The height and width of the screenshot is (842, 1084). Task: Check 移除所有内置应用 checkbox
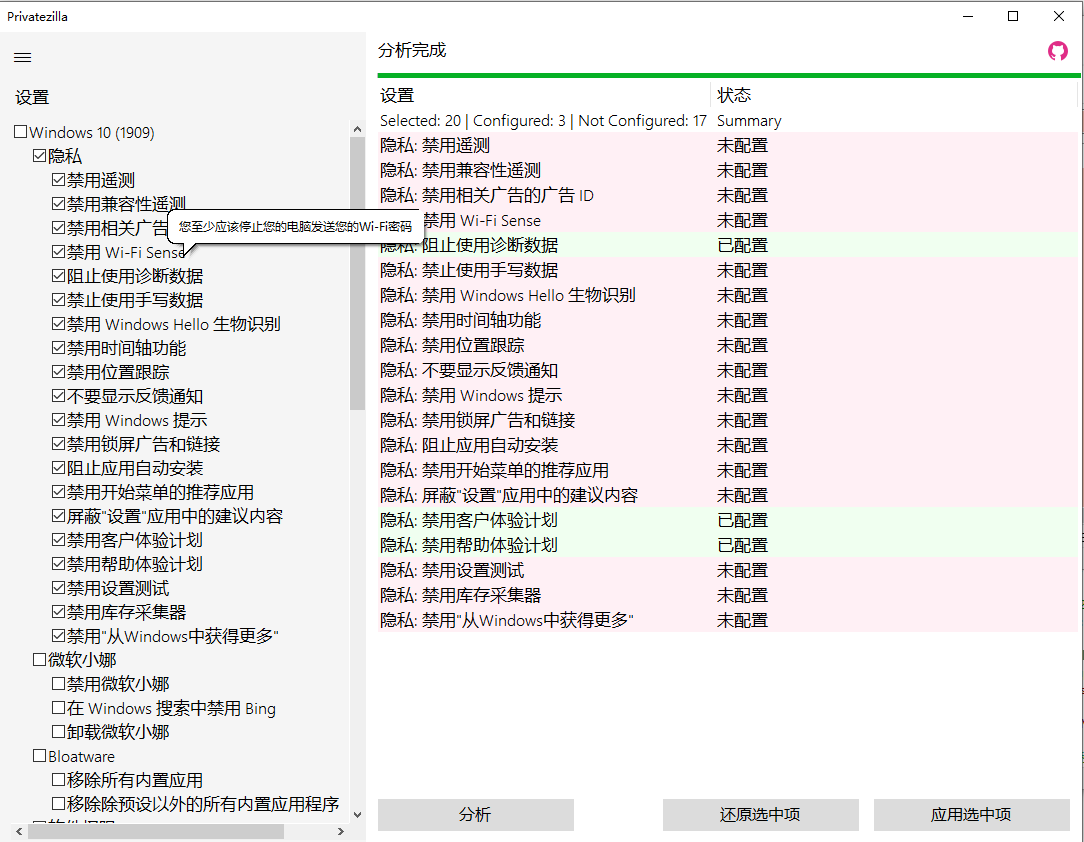click(59, 780)
